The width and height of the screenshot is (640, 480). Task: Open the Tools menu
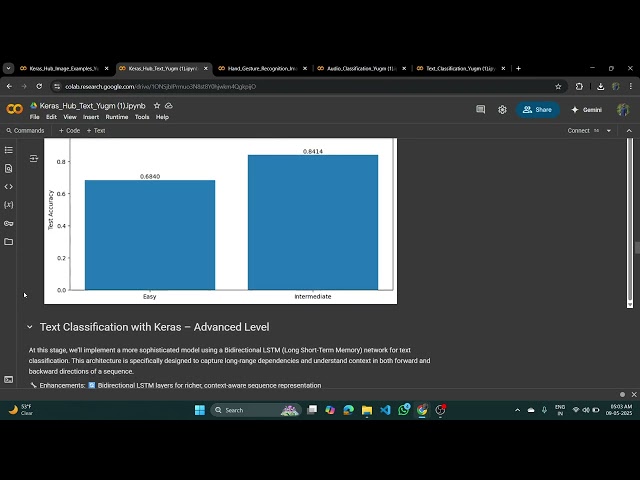point(142,117)
